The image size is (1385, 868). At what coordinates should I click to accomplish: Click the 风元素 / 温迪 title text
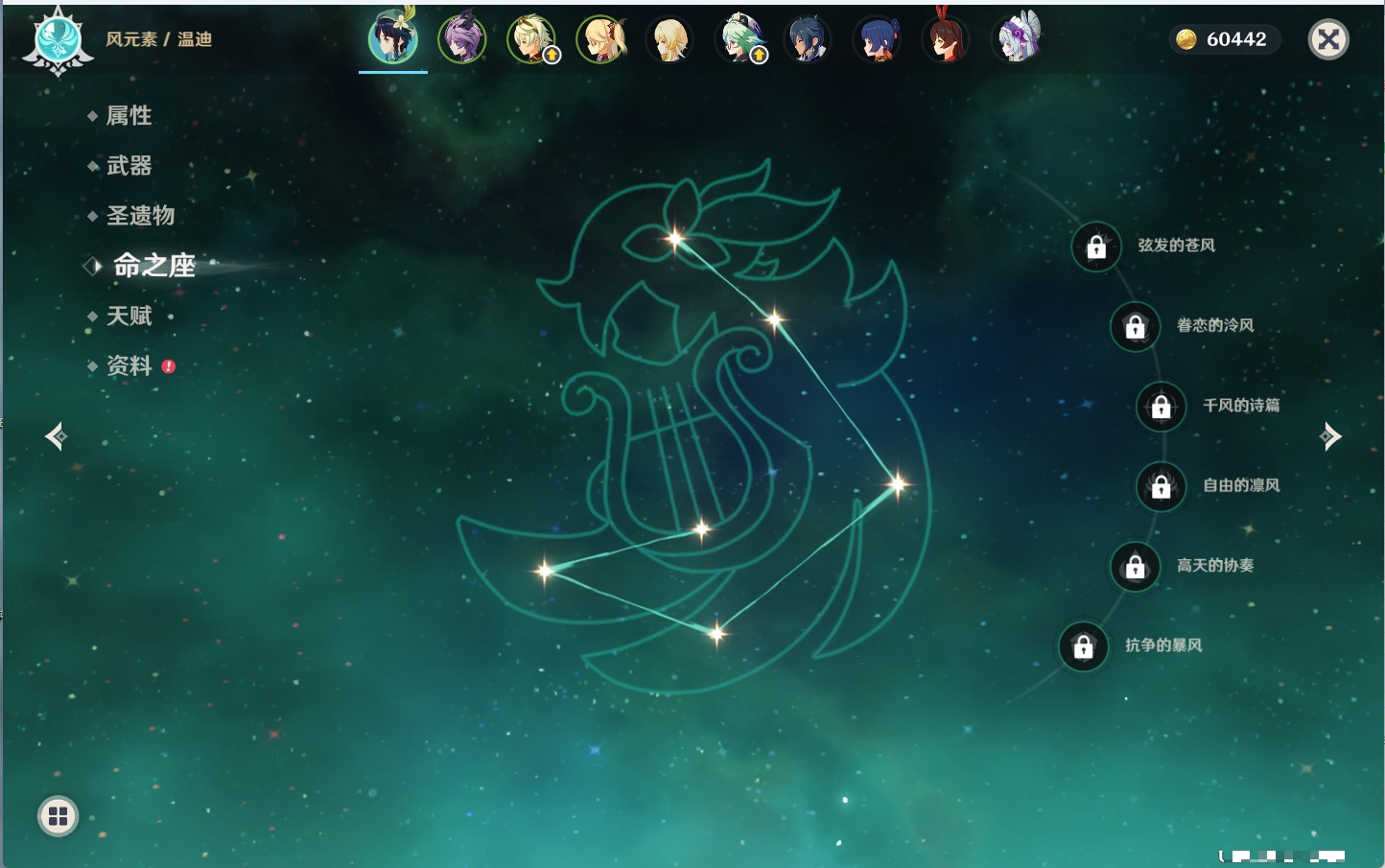click(158, 39)
